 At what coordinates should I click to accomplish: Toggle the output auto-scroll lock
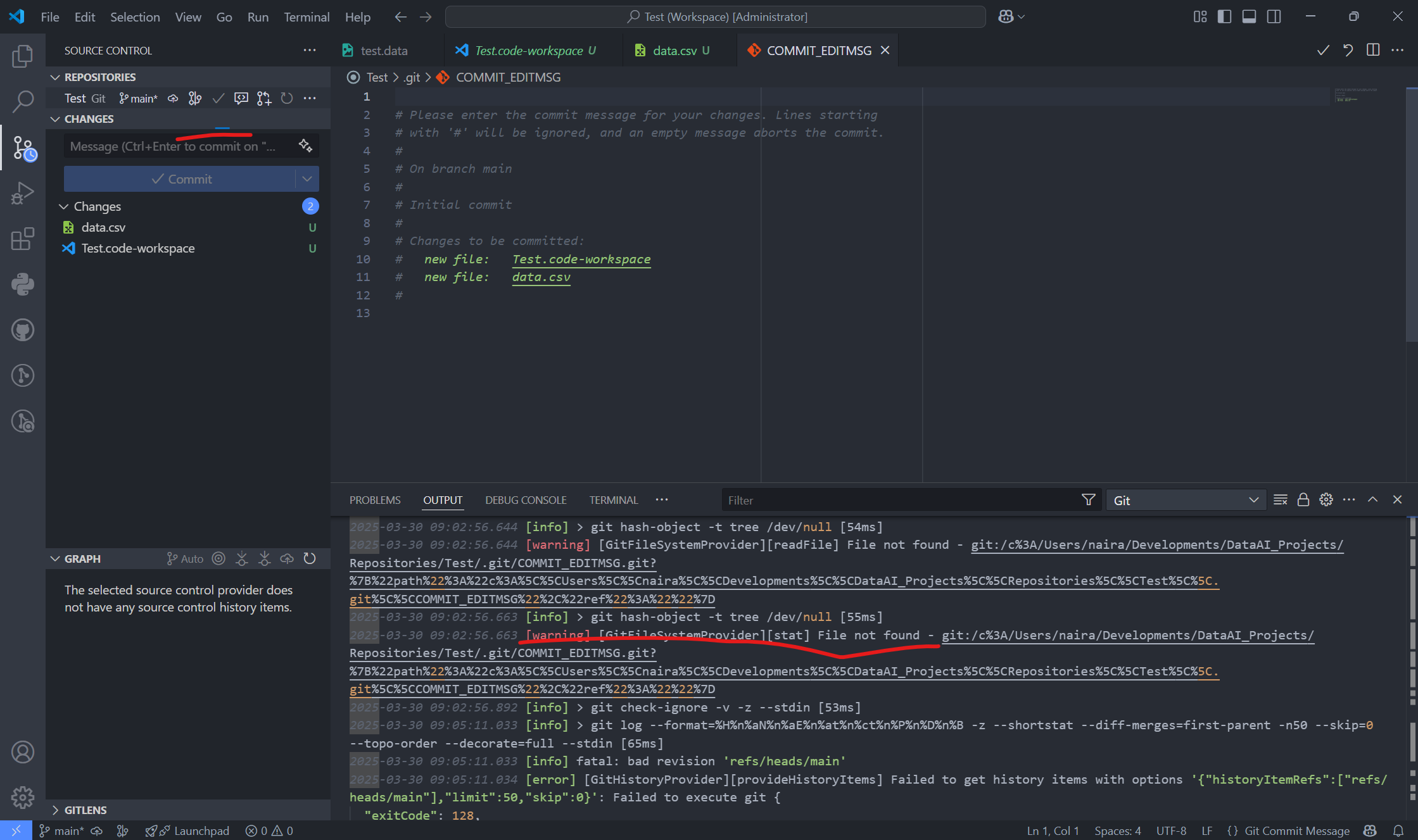1303,500
